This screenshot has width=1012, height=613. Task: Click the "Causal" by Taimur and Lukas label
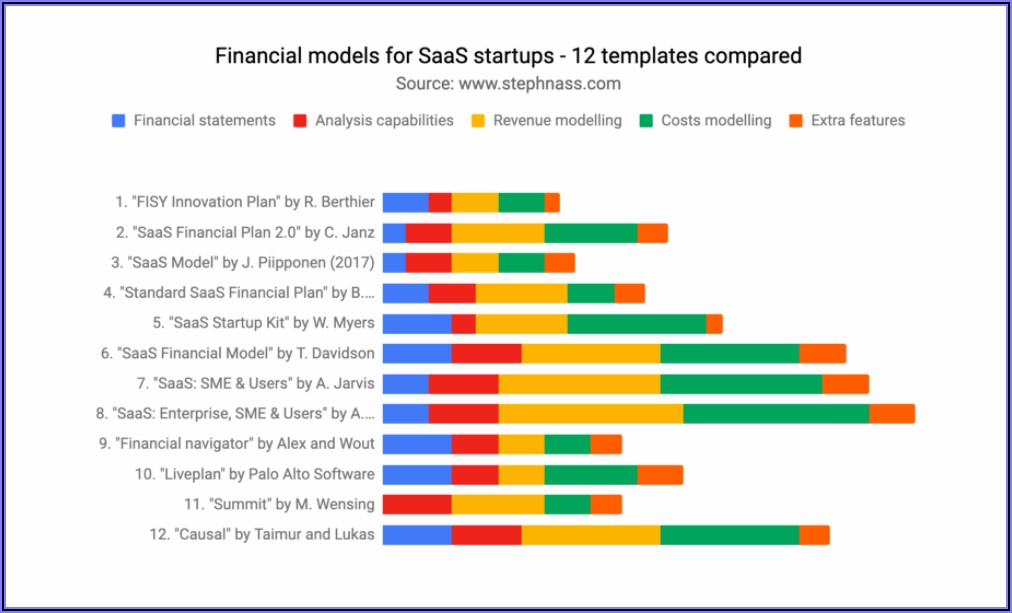262,534
